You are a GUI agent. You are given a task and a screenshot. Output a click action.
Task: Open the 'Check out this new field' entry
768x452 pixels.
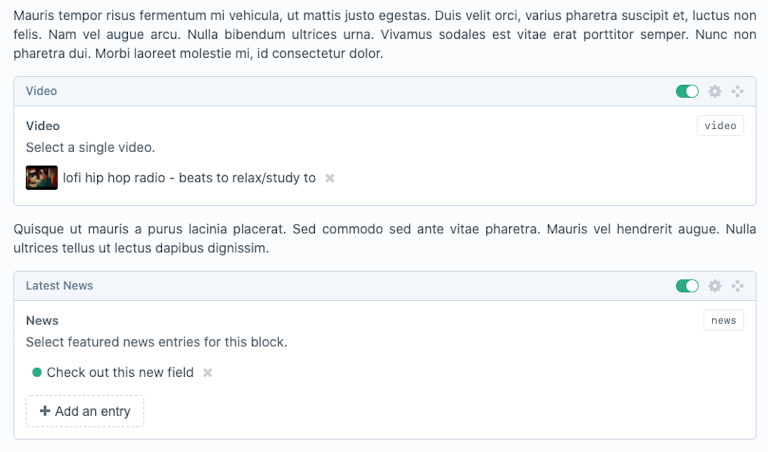click(120, 373)
